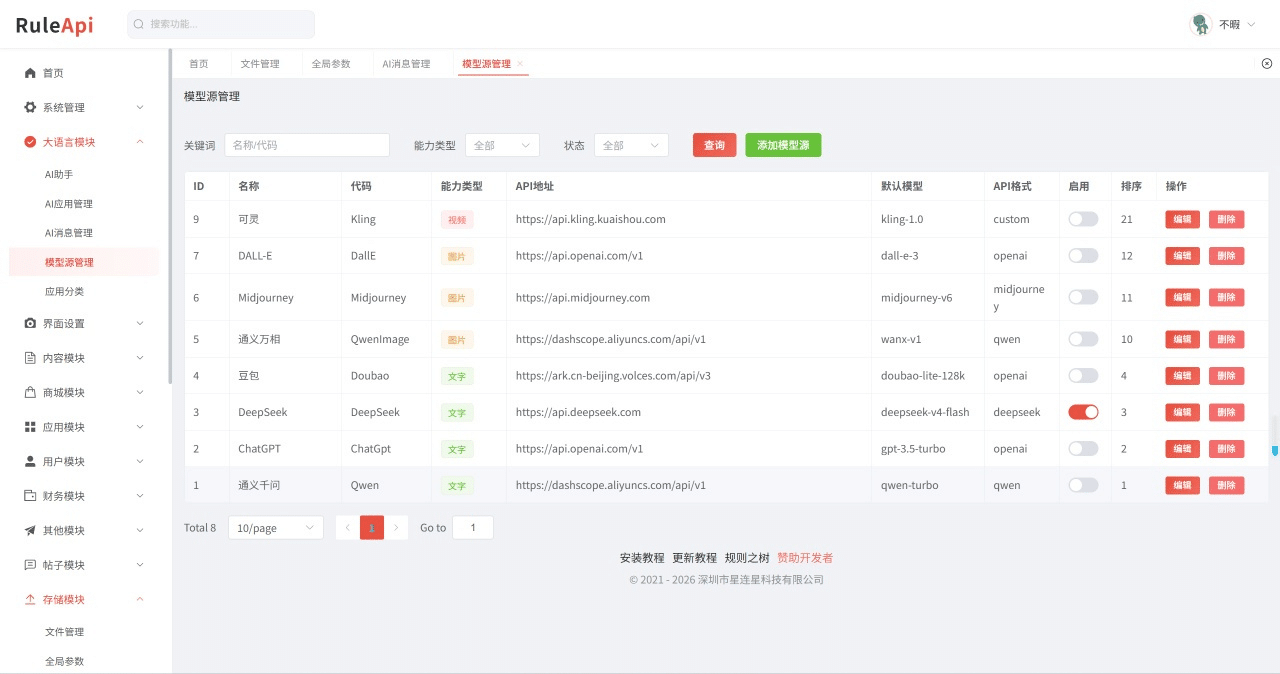Click the search magnifier icon in top bar
The height and width of the screenshot is (674, 1280).
coord(139,24)
